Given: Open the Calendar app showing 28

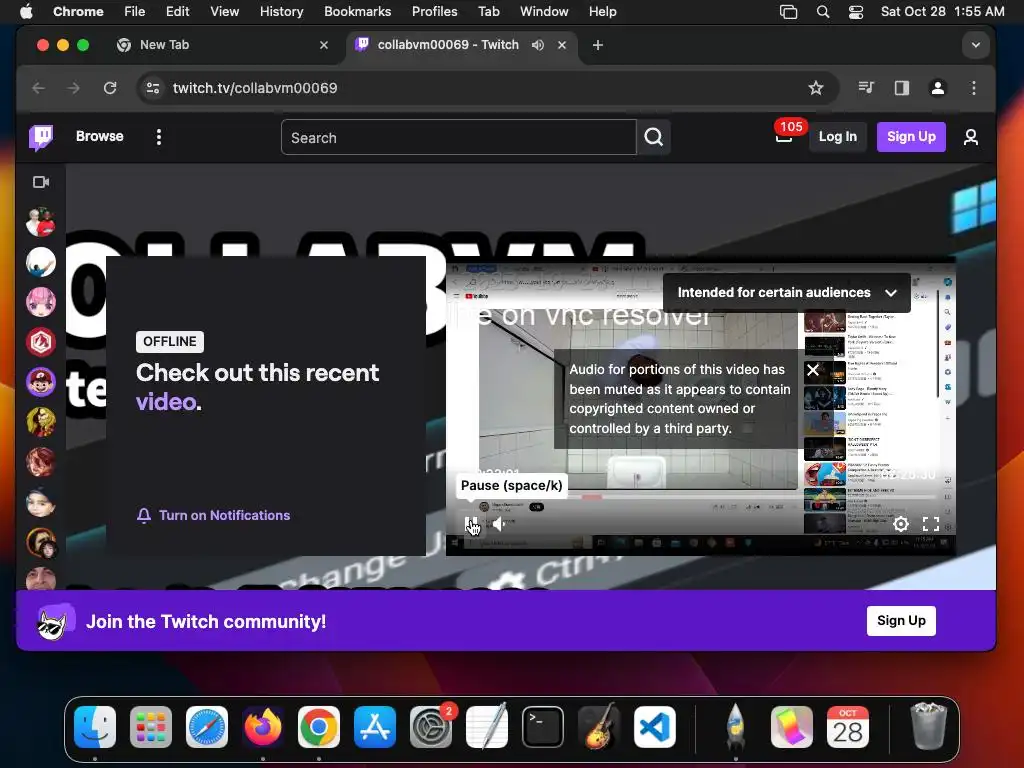Looking at the screenshot, I should pyautogui.click(x=848, y=727).
